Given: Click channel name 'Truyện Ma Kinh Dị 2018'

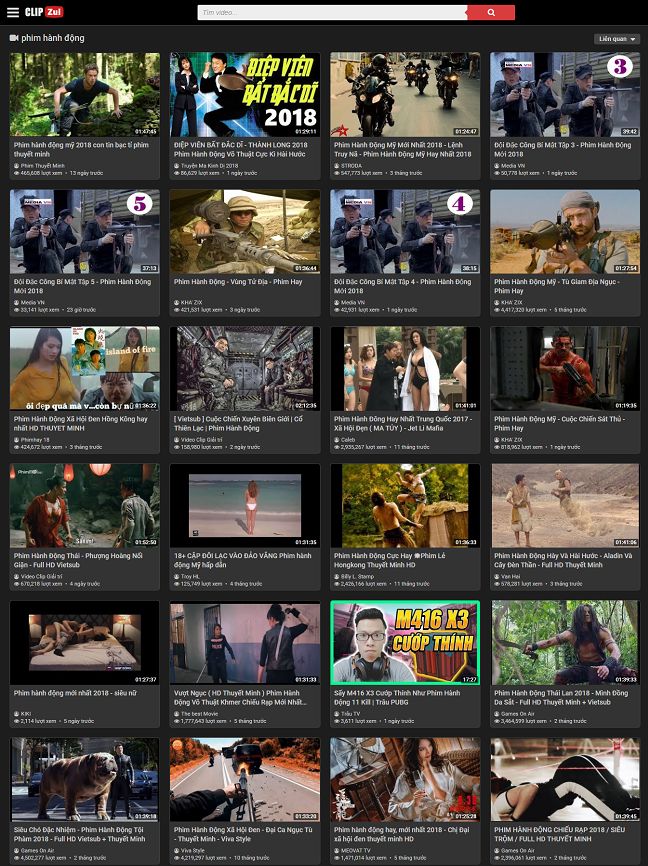Looking at the screenshot, I should (209, 166).
